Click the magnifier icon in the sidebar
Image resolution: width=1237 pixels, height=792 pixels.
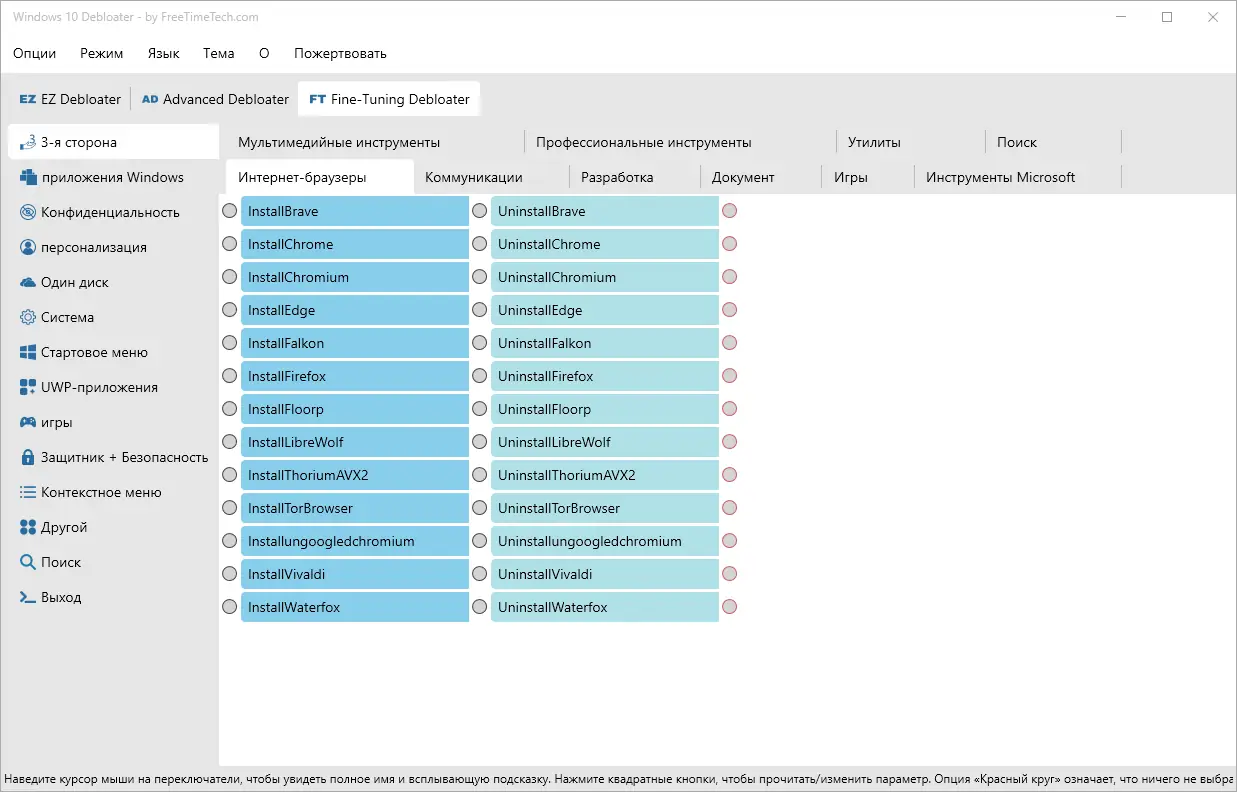[x=28, y=562]
